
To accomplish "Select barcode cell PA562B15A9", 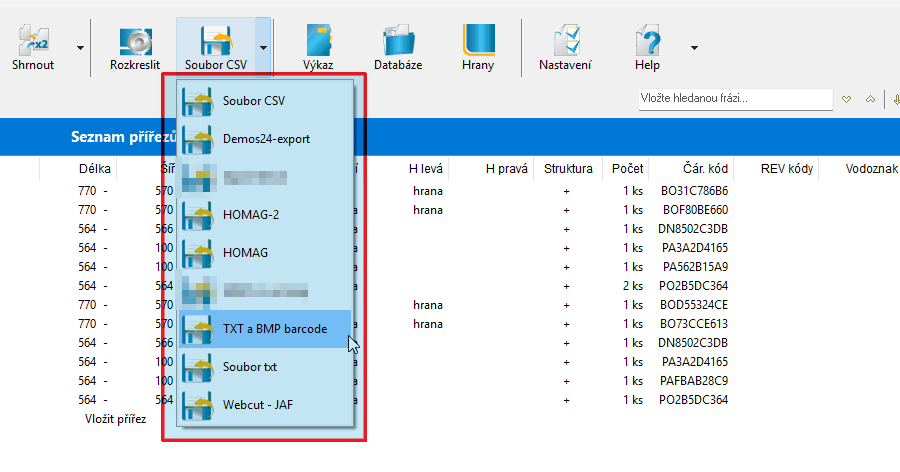I will tap(695, 267).
